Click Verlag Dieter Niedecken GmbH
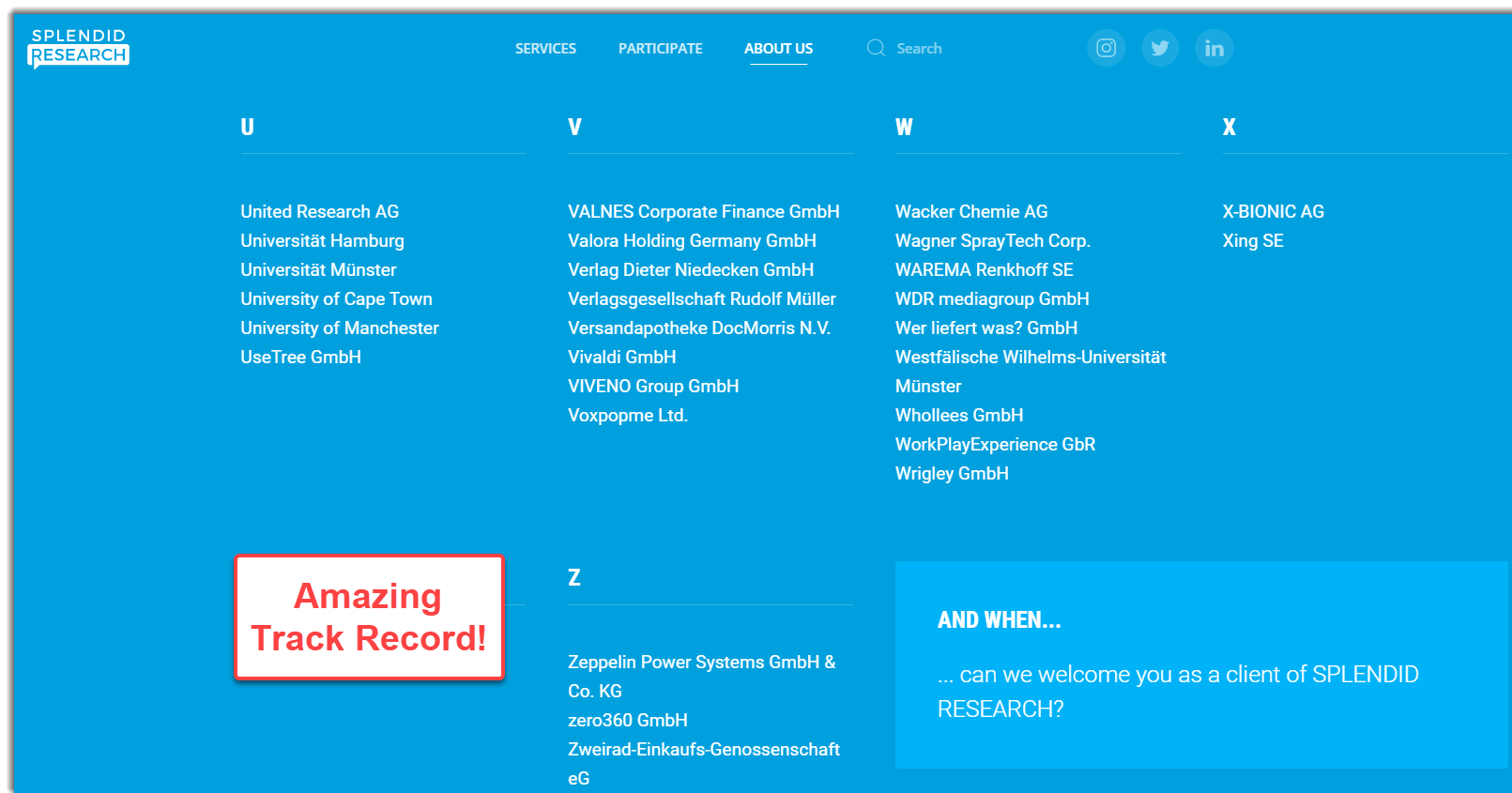The image size is (1512, 793). 690,270
